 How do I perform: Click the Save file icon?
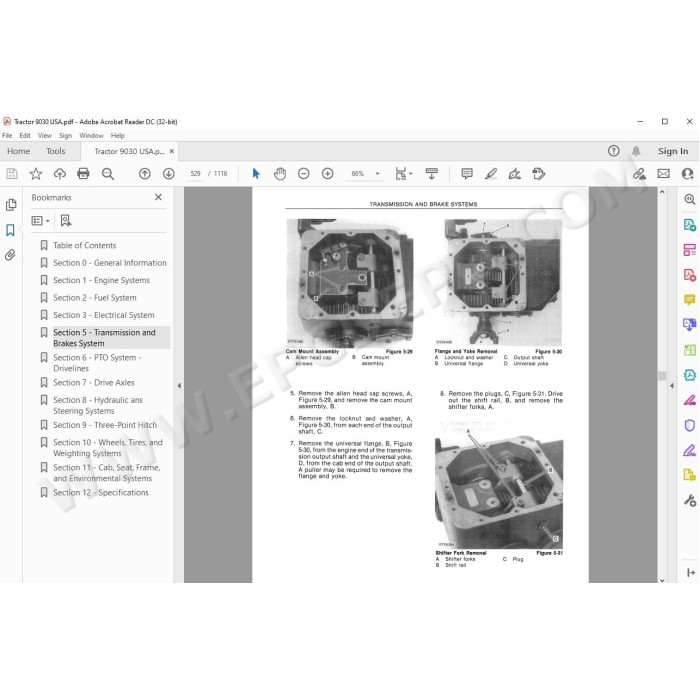[12, 174]
